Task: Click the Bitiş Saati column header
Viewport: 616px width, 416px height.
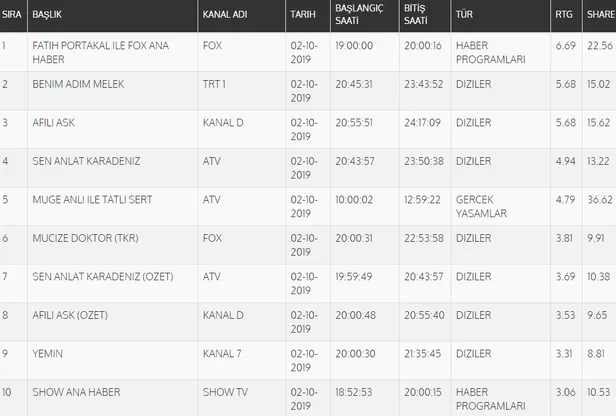Action: [416, 16]
